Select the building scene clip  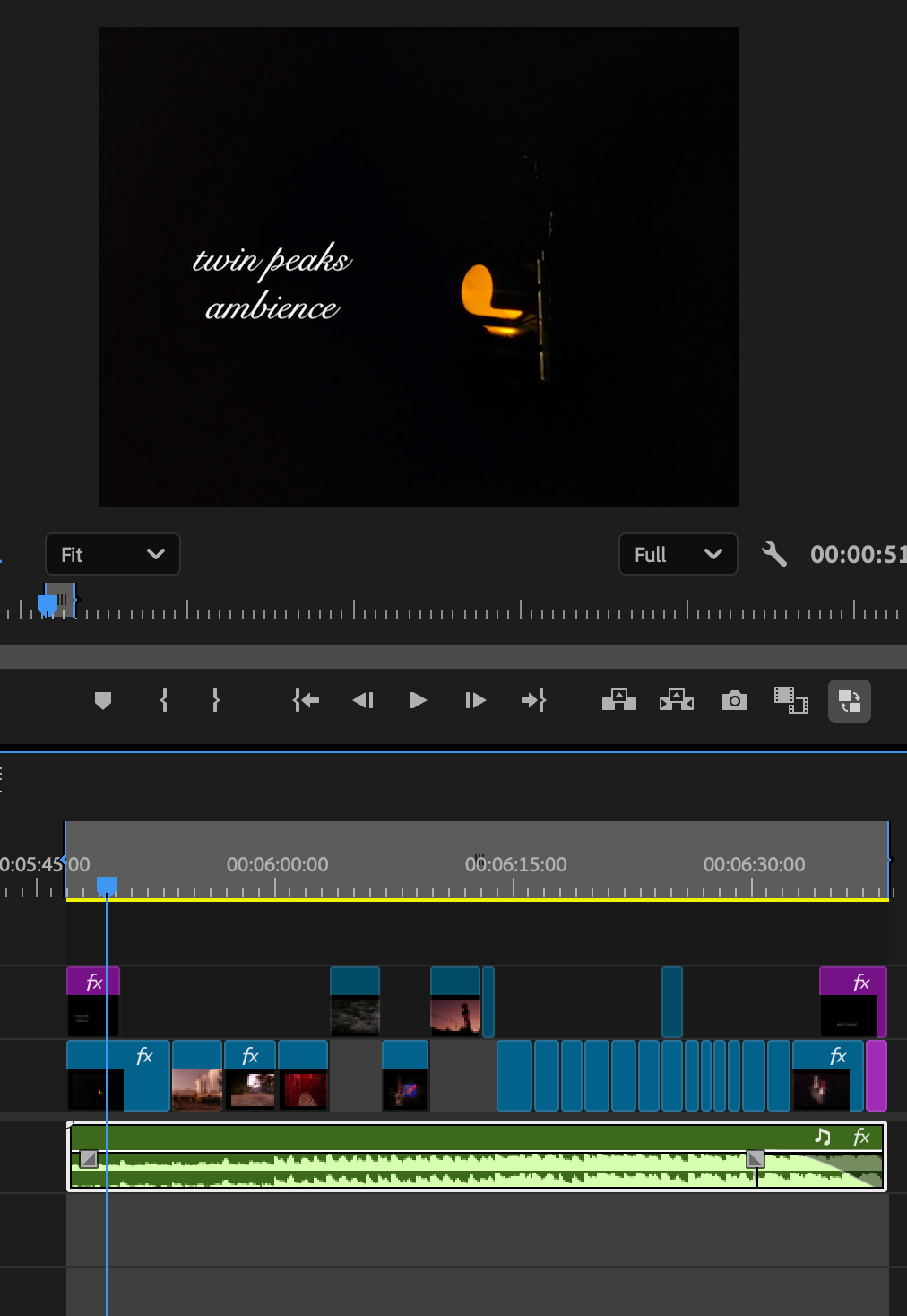[x=197, y=1076]
